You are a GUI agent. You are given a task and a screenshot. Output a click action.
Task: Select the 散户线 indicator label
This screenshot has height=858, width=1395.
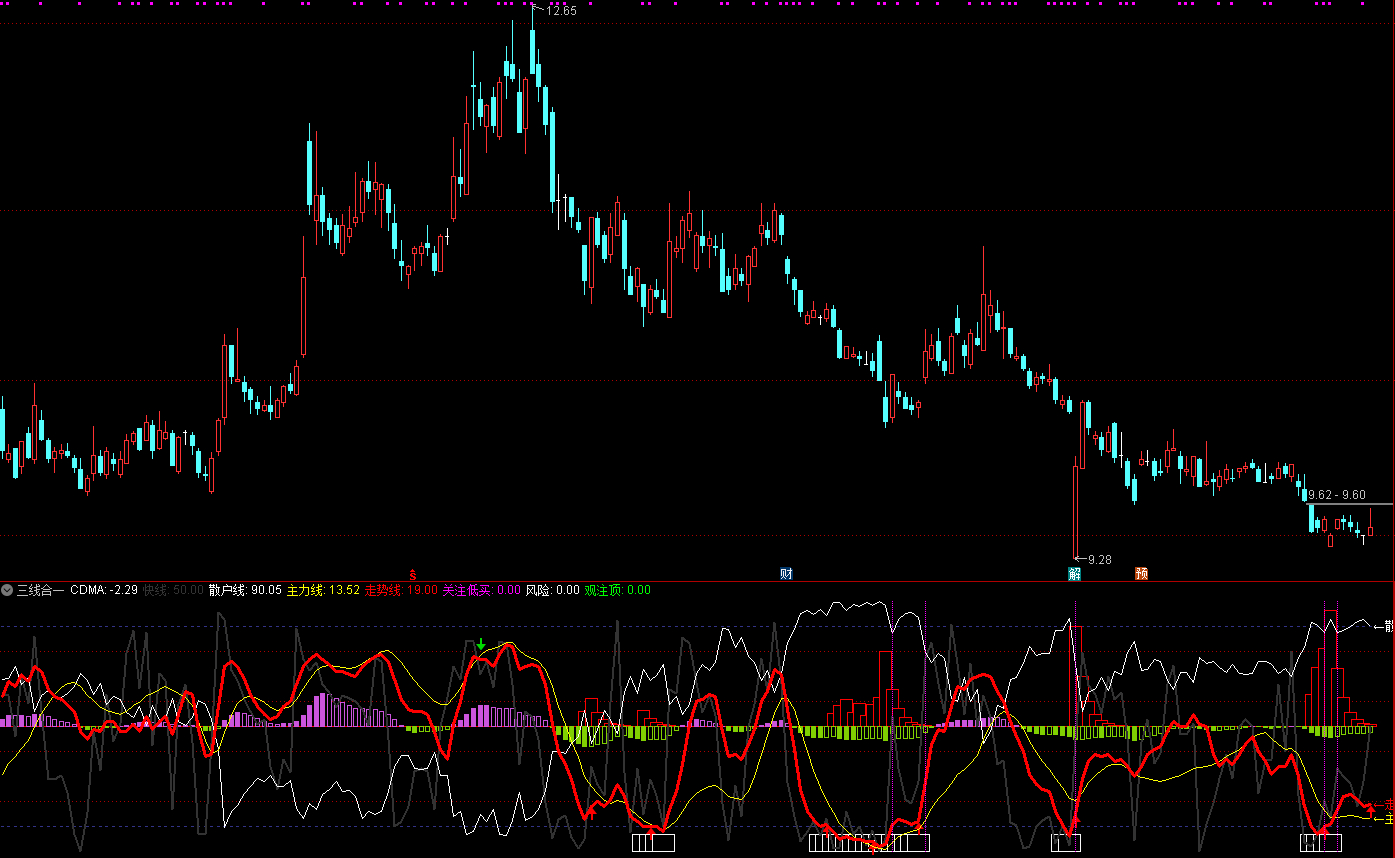tap(245, 590)
